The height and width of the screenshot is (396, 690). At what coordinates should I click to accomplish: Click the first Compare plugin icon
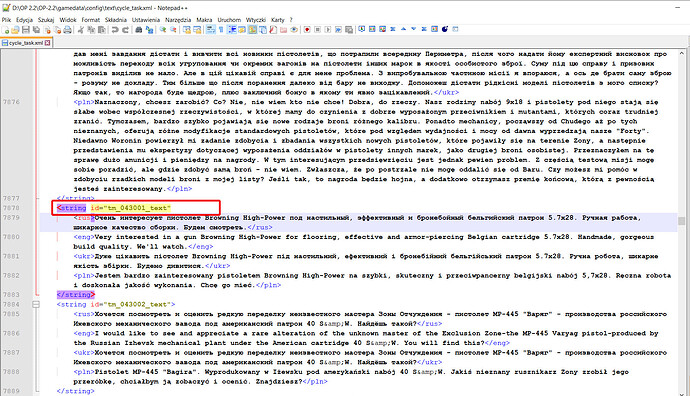[361, 29]
